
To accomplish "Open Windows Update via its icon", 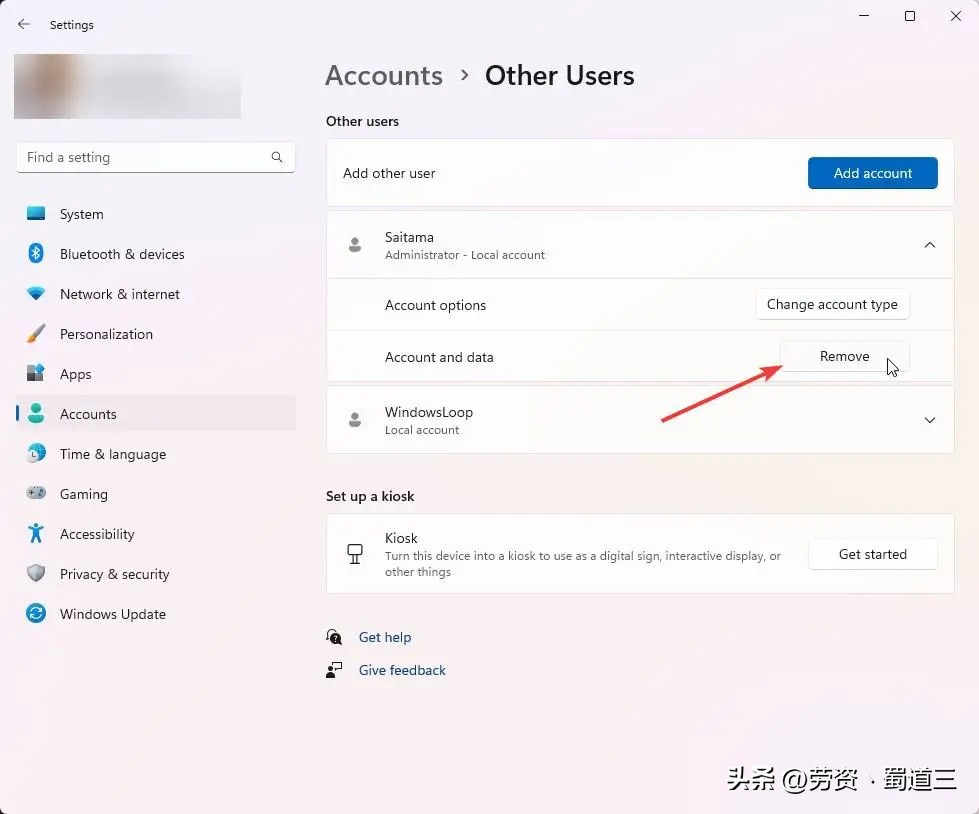I will pos(36,614).
